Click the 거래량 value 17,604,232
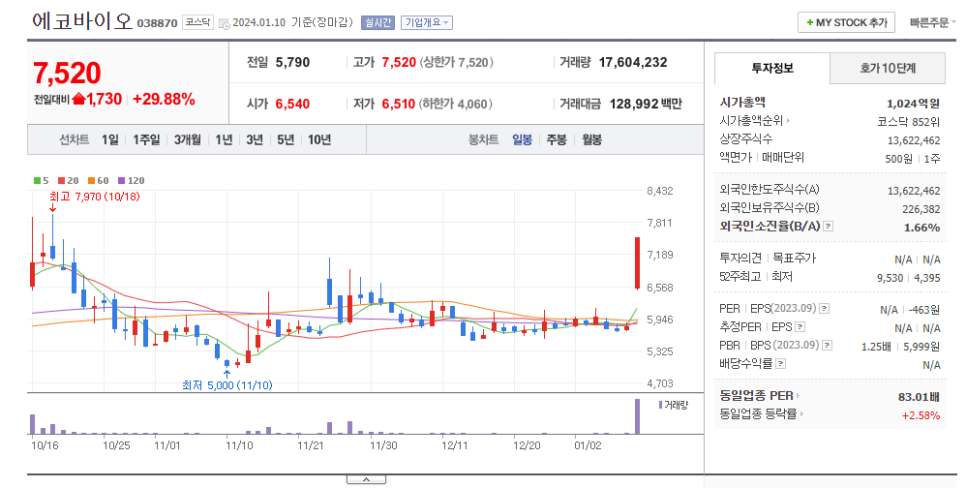This screenshot has height=488, width=966. (633, 62)
